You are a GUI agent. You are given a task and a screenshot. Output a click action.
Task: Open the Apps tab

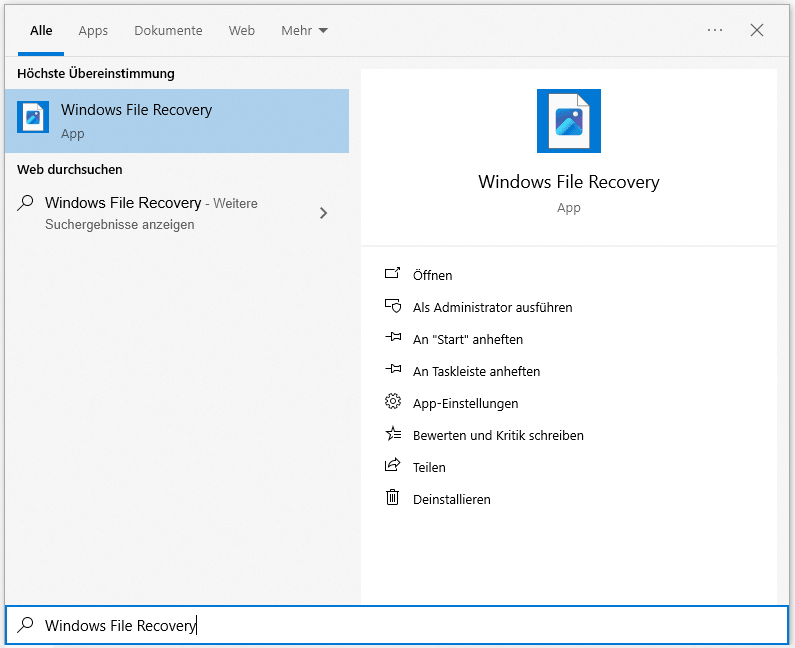coord(93,31)
